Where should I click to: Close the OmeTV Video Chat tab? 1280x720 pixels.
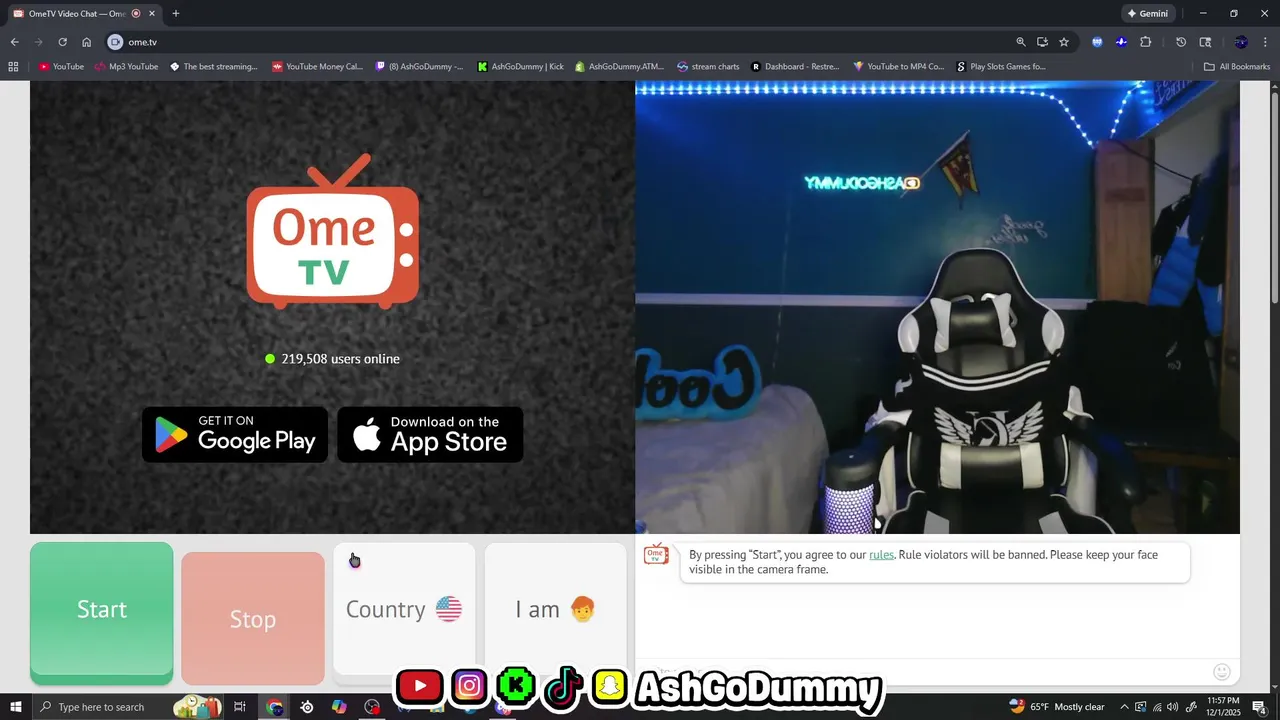tap(152, 14)
